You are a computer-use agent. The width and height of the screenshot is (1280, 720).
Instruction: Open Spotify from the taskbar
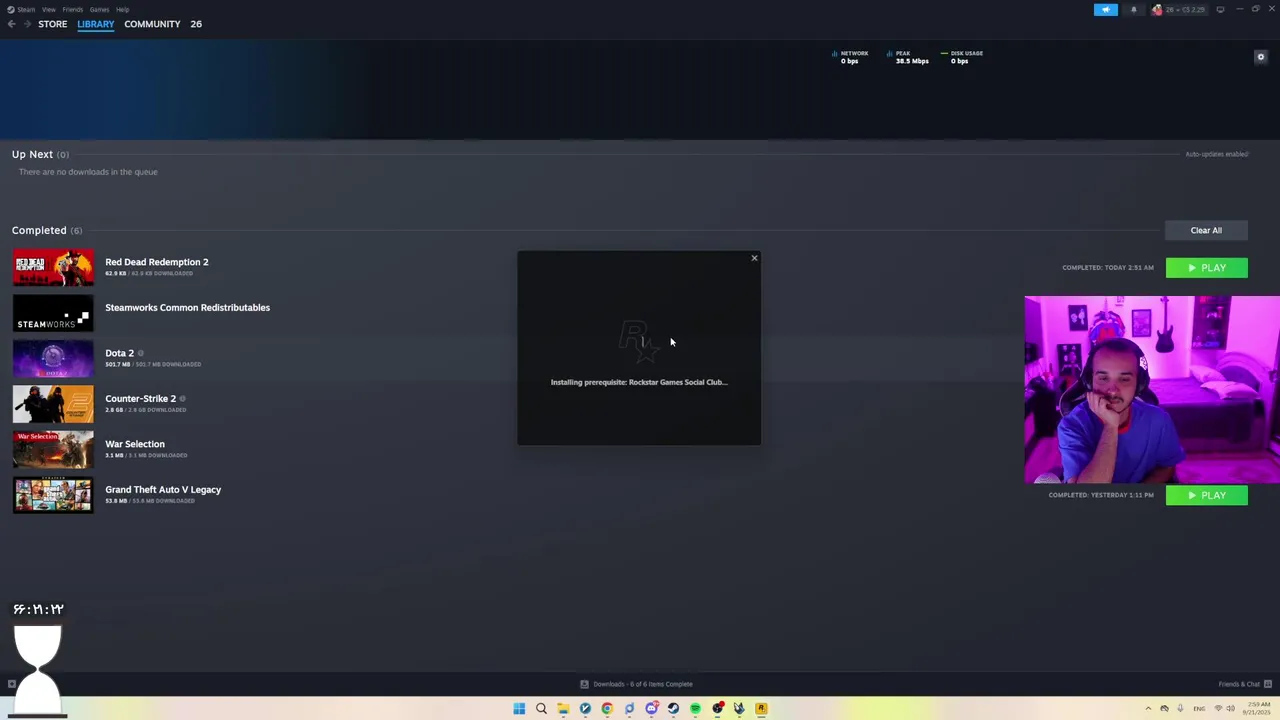pos(695,709)
